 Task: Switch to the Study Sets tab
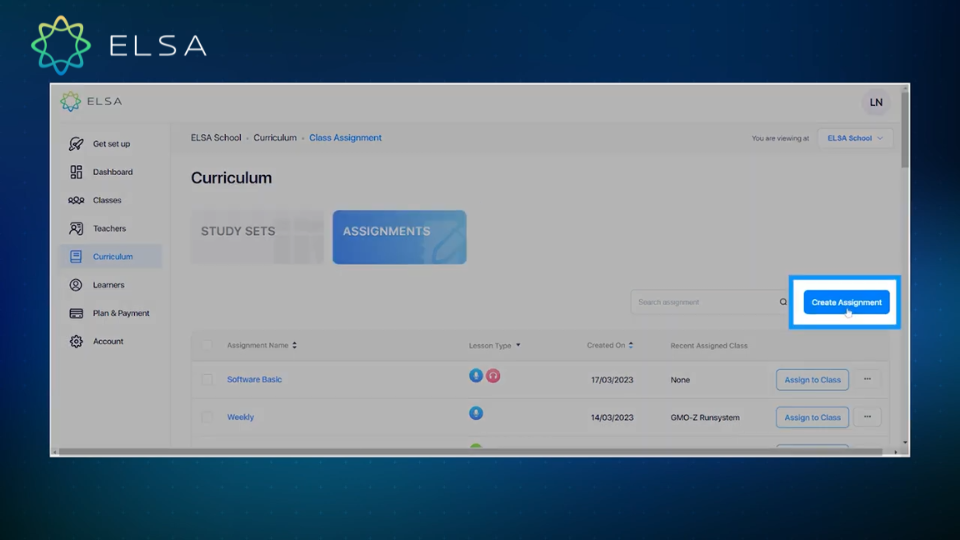pos(258,237)
